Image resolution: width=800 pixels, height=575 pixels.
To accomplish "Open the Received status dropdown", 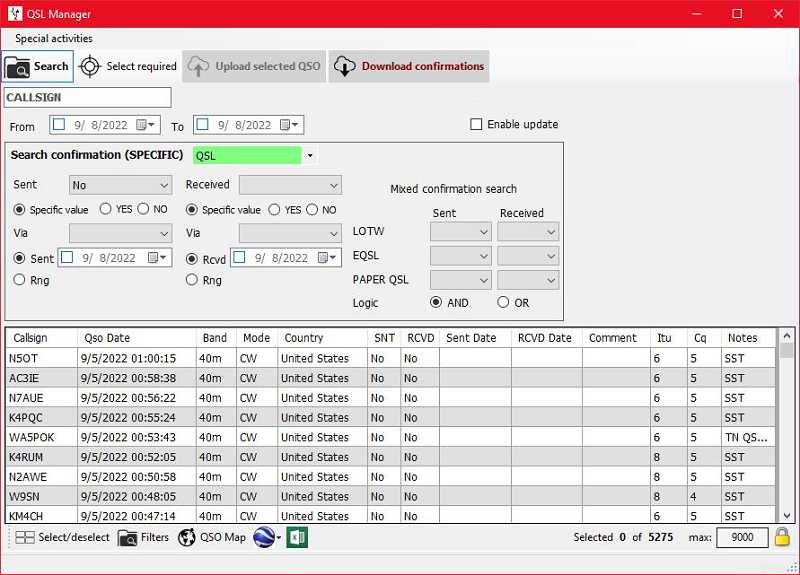I will click(290, 186).
